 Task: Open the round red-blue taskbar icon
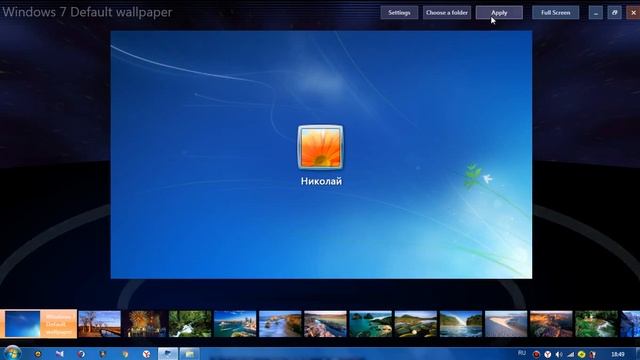[x=81, y=354]
